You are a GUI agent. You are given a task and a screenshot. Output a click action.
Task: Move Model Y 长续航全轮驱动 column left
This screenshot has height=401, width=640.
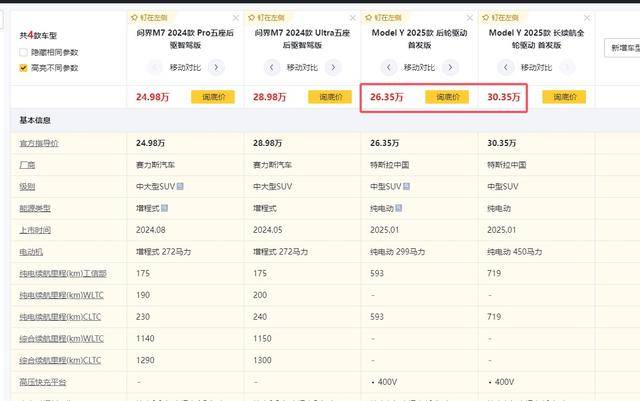[506, 67]
